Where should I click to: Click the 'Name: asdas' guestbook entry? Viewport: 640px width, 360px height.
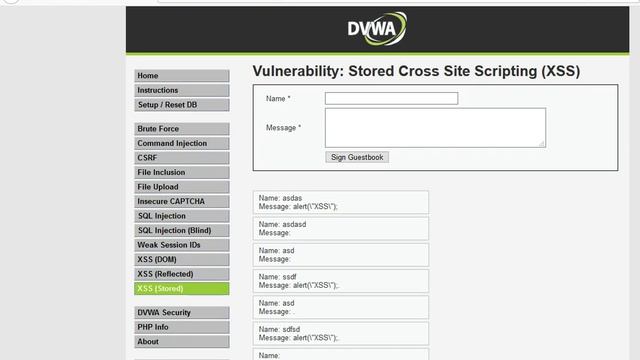[x=341, y=202]
